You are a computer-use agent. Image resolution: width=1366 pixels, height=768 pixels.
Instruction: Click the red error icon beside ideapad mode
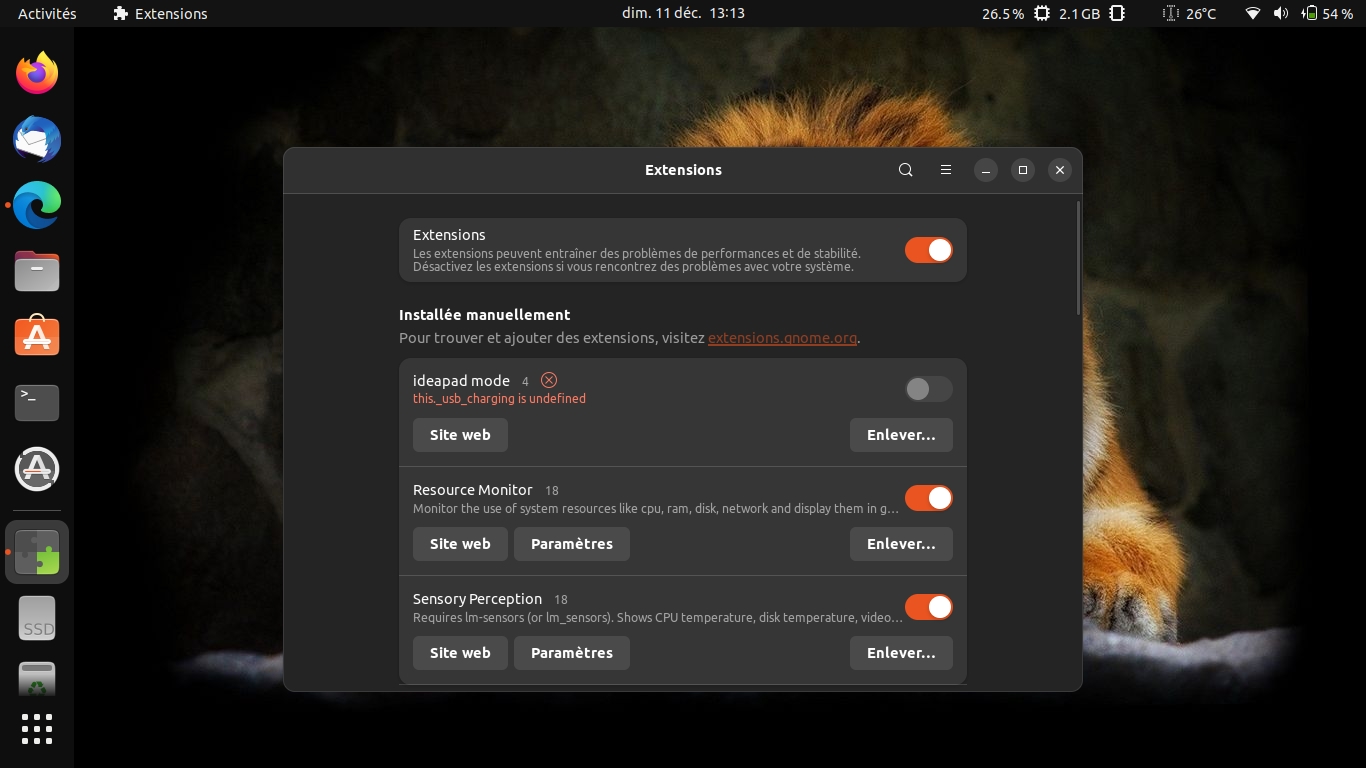coord(549,380)
